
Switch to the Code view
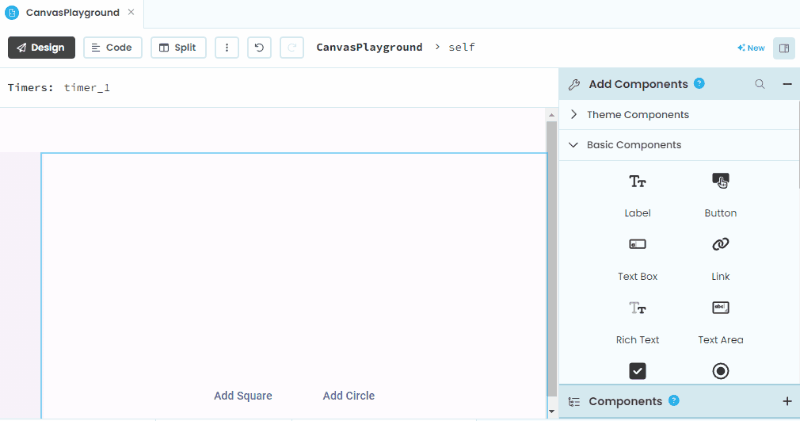pyautogui.click(x=112, y=48)
